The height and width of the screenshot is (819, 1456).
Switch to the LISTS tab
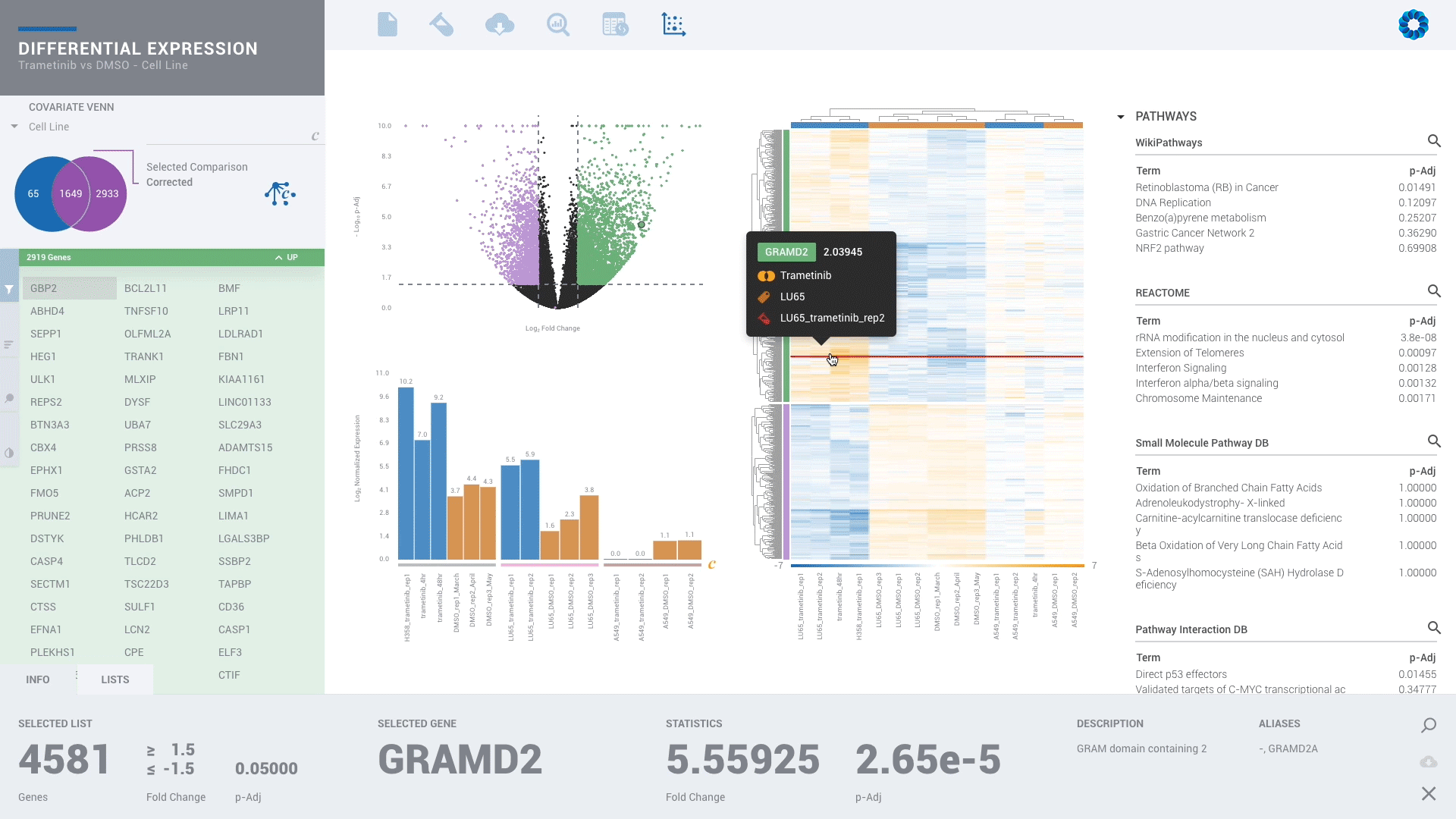tap(114, 679)
